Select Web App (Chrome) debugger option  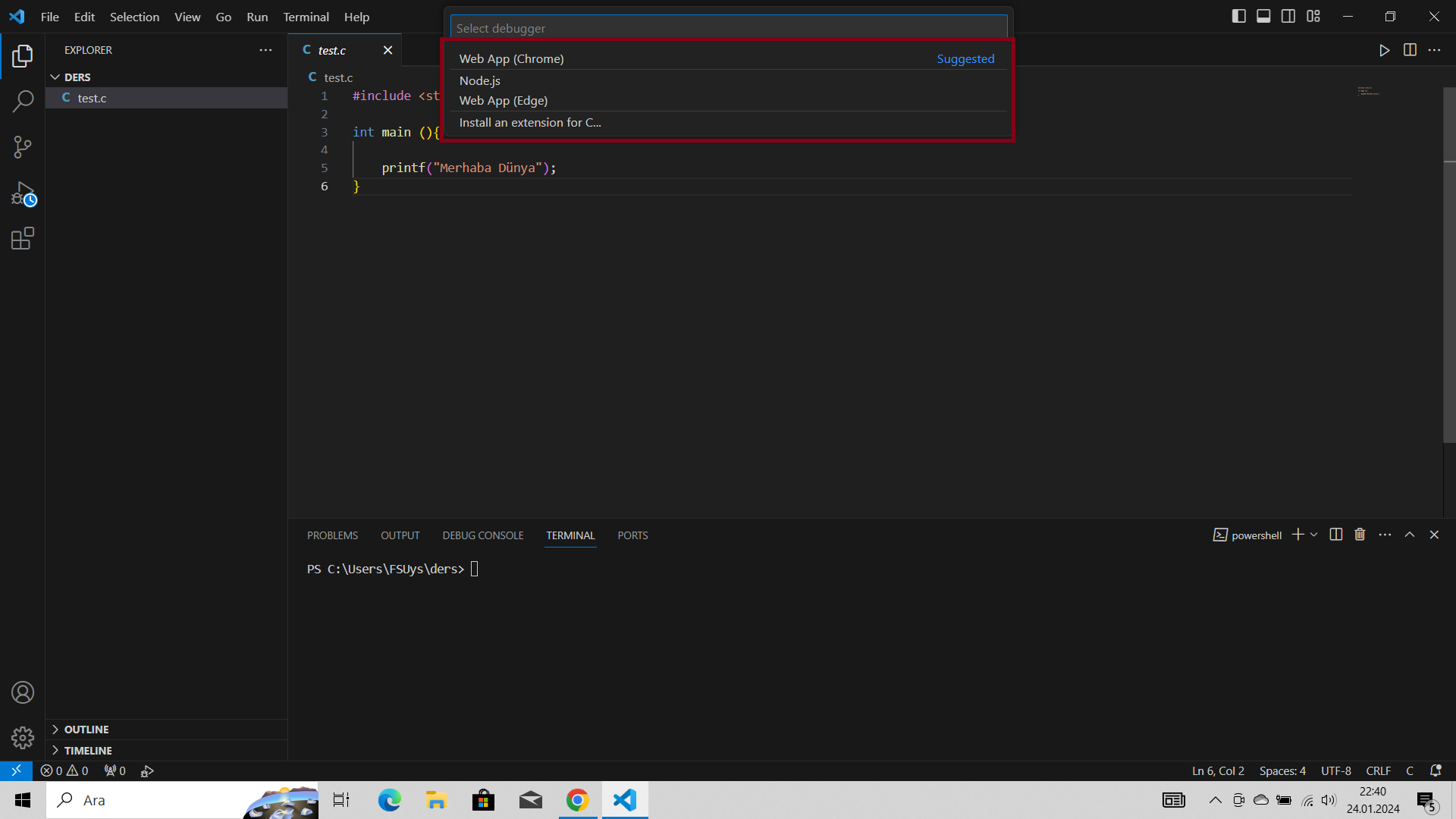(512, 58)
